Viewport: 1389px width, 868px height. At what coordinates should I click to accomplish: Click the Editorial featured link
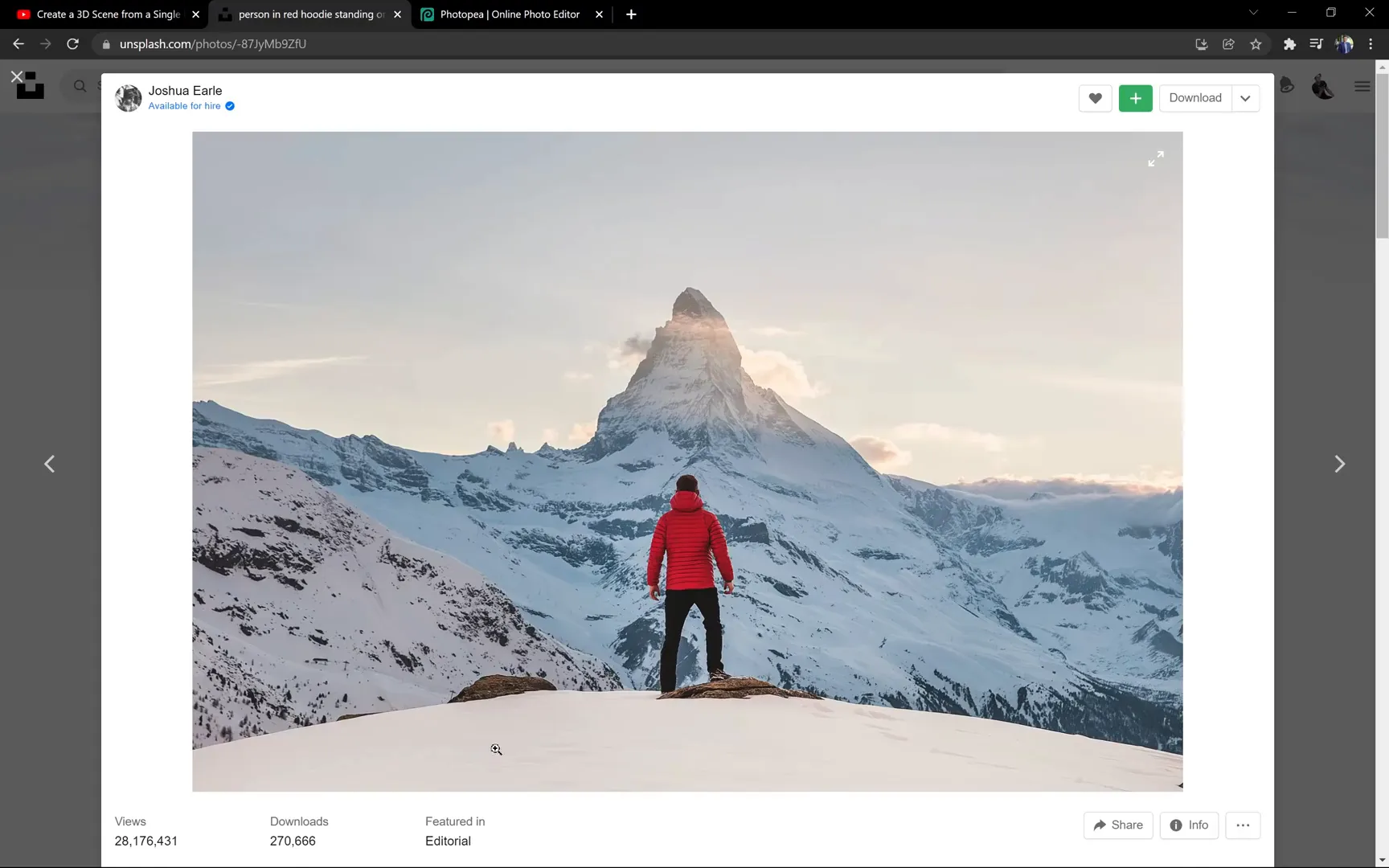pos(448,841)
